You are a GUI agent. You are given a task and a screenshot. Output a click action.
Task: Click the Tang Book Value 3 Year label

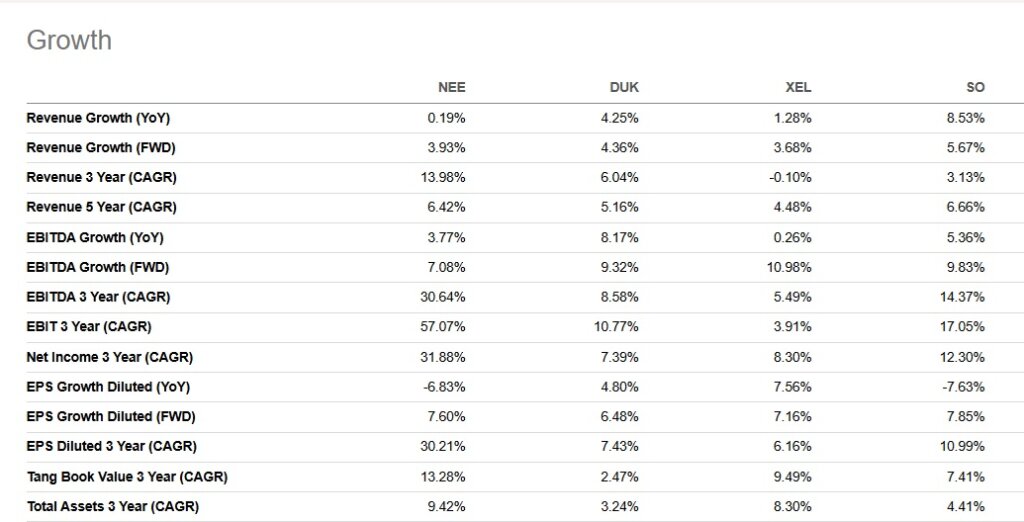pos(126,477)
